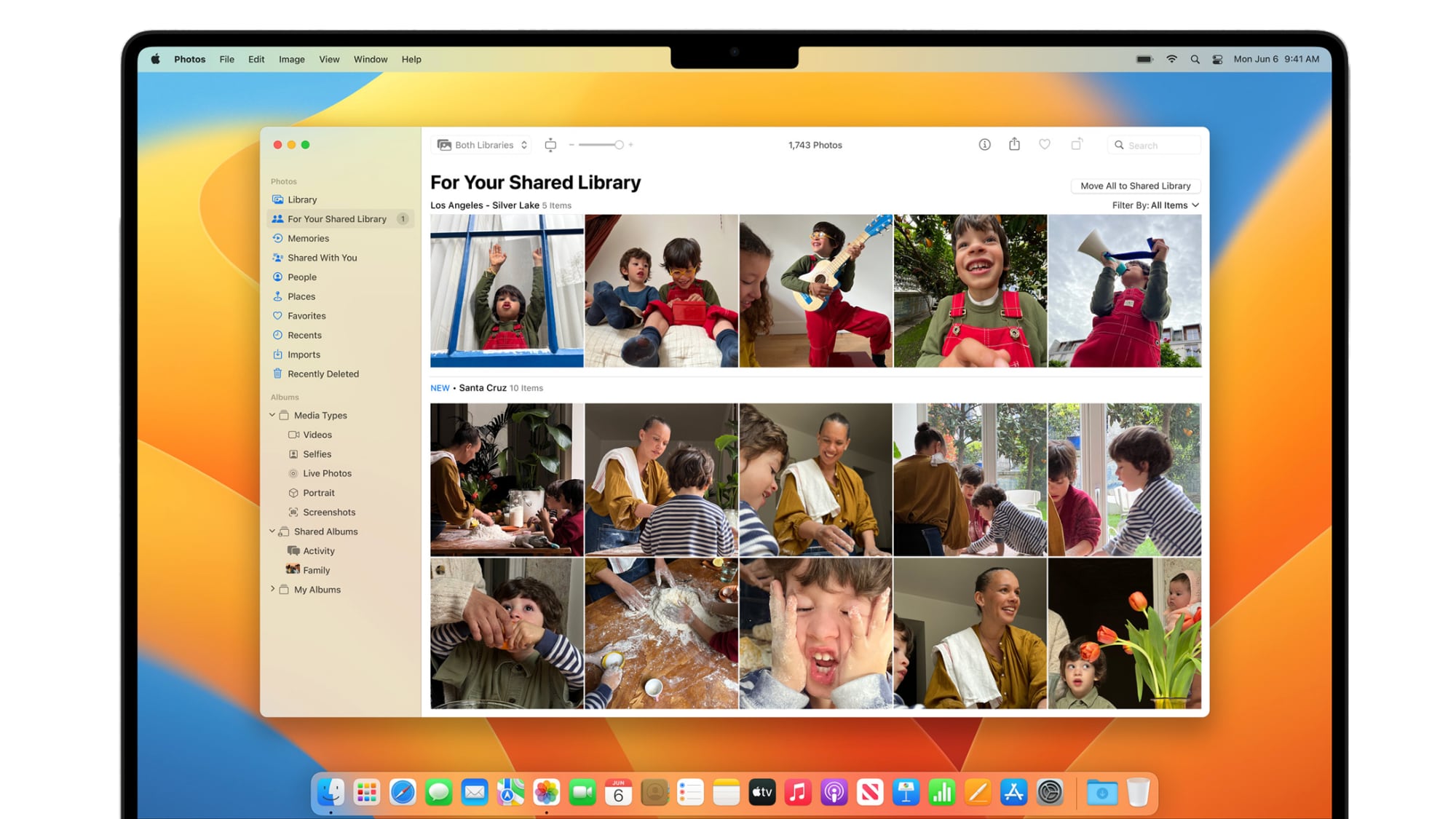Viewport: 1456px width, 819px height.
Task: Open the Info panel from the toolbar
Action: click(984, 145)
